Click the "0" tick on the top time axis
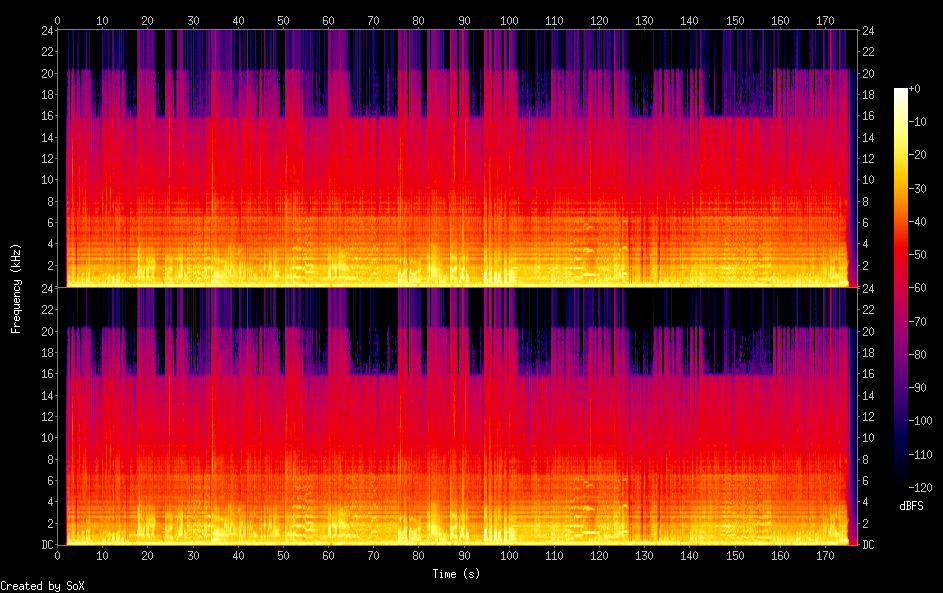This screenshot has width=943, height=593. [57, 20]
